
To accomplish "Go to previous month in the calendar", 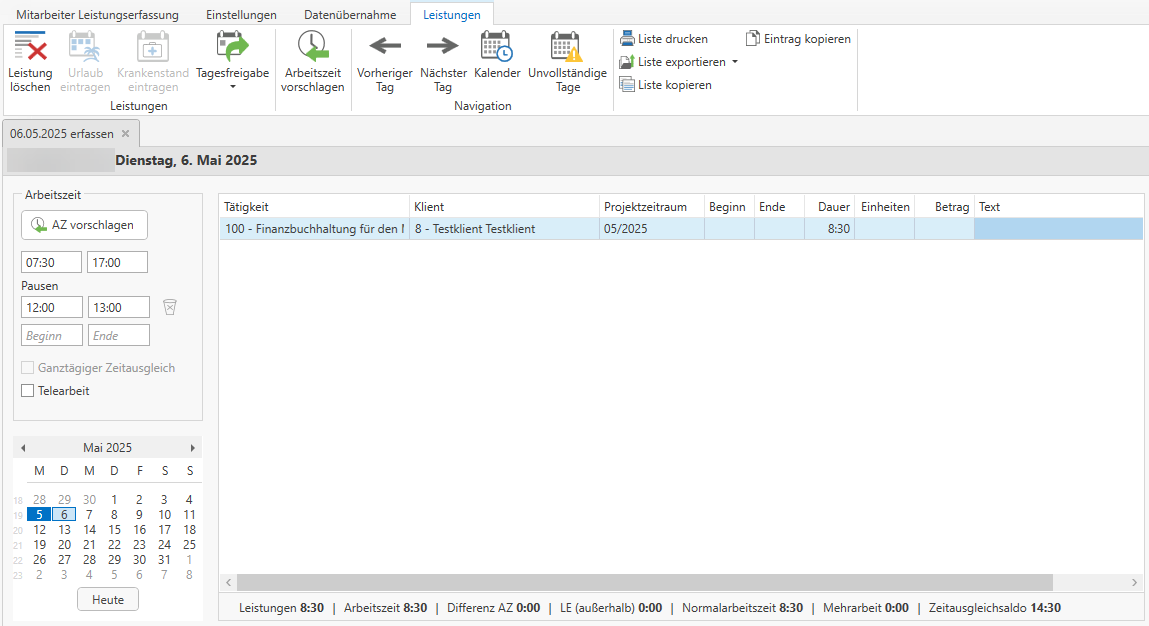I will [x=23, y=448].
